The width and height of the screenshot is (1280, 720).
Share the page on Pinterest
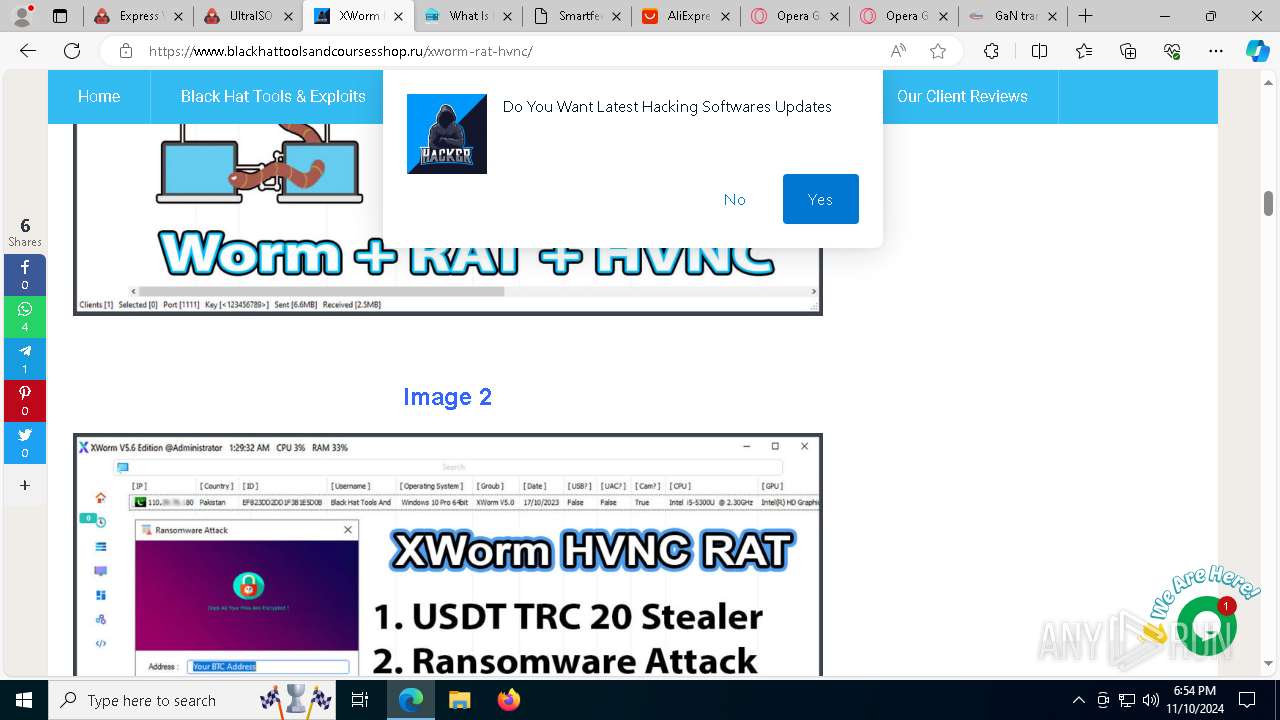point(25,401)
